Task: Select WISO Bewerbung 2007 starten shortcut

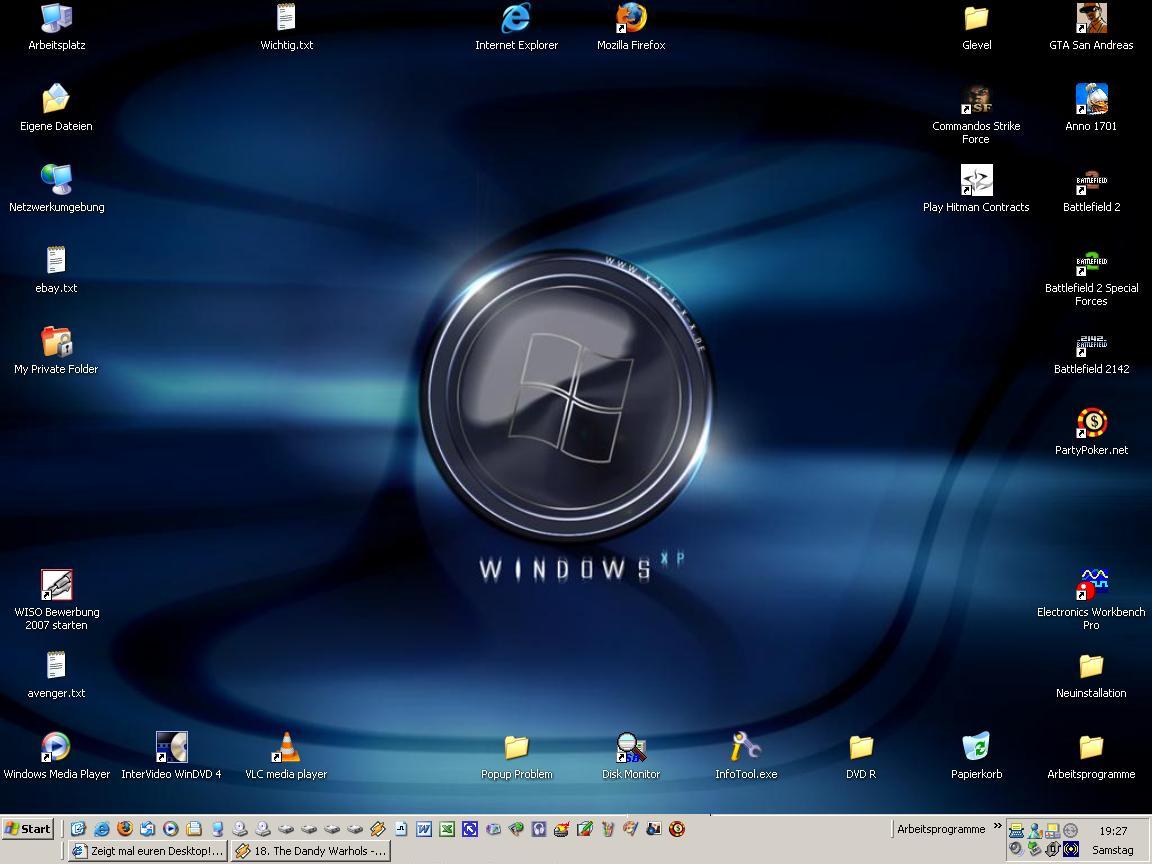Action: (57, 600)
